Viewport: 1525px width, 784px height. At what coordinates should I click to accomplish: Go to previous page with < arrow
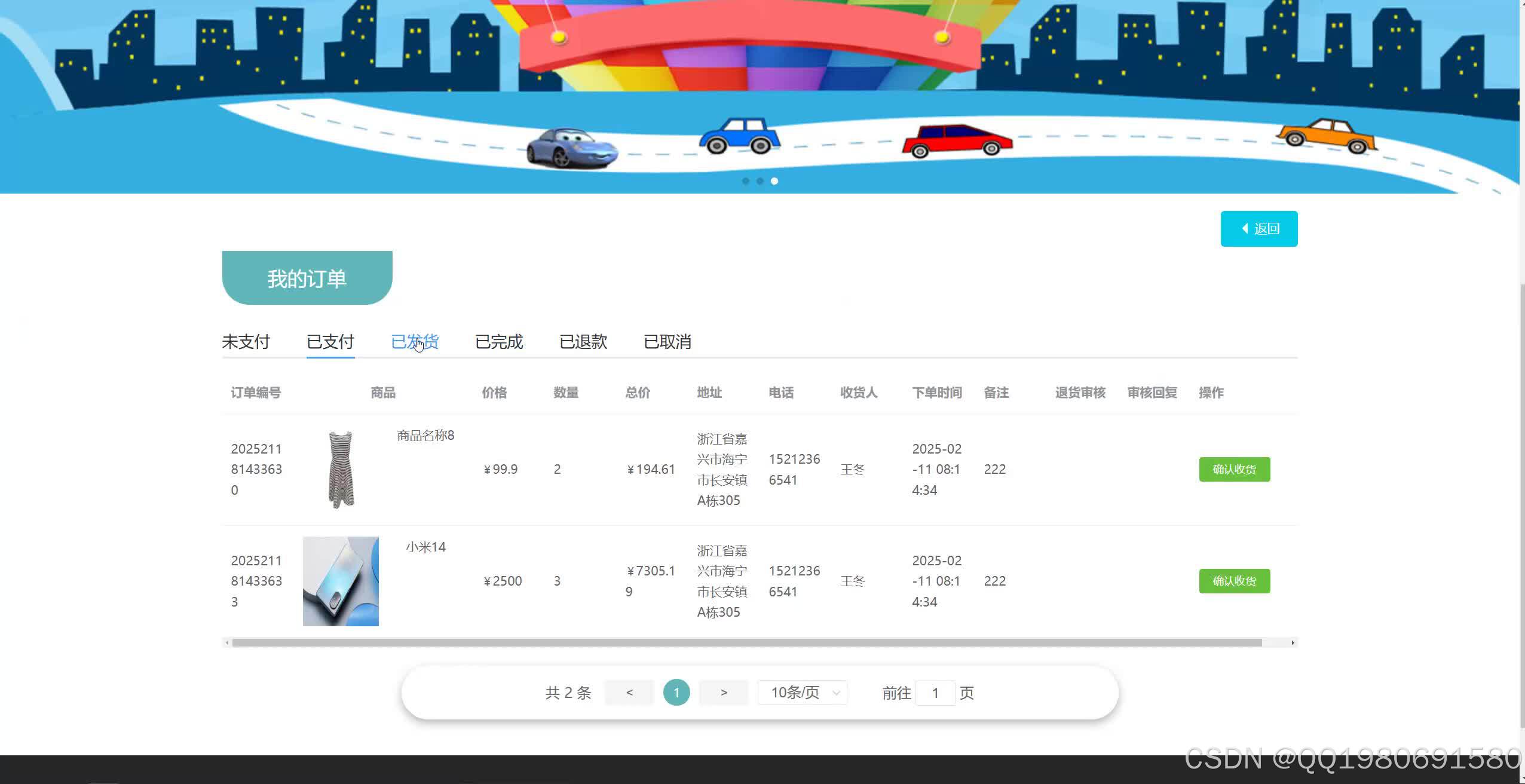629,692
